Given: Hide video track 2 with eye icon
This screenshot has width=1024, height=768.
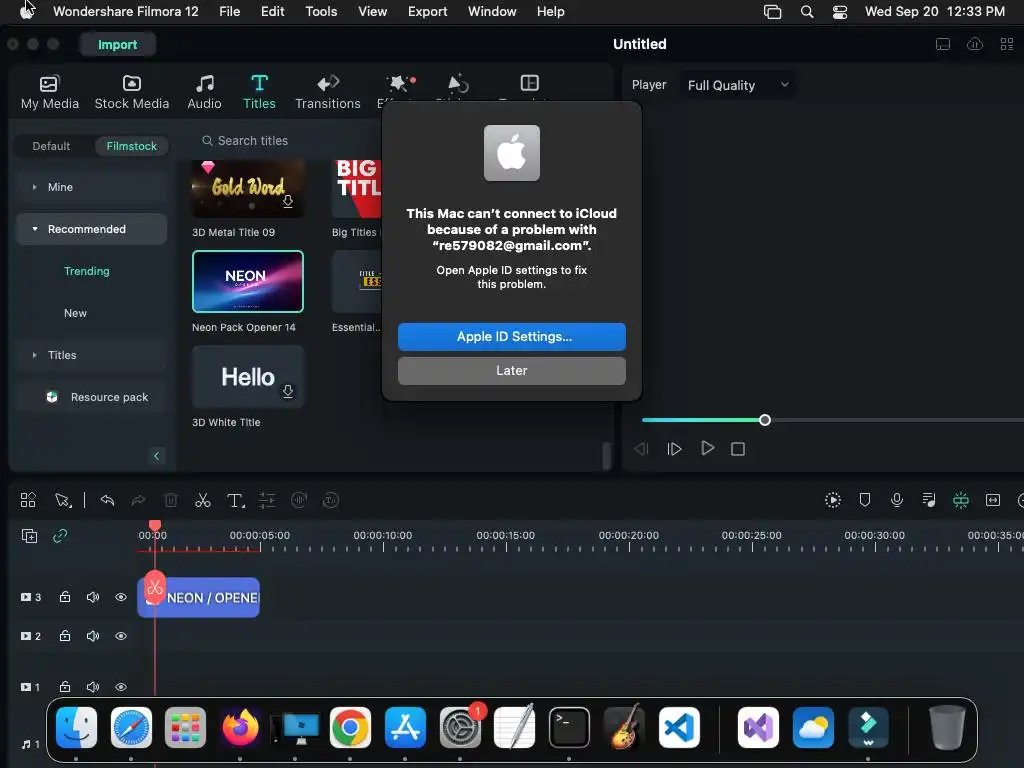Looking at the screenshot, I should pos(121,636).
